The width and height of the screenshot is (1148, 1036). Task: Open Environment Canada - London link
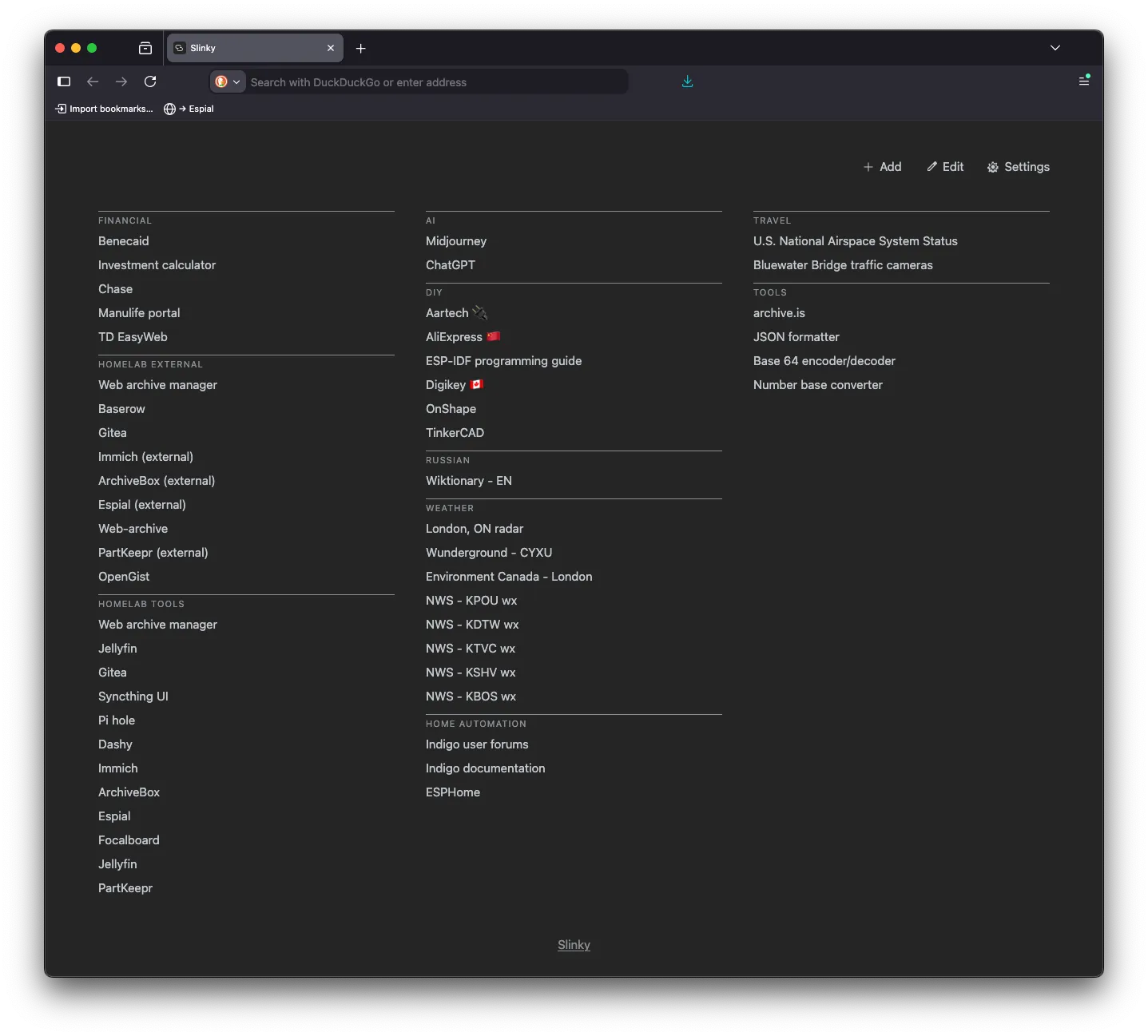click(509, 577)
